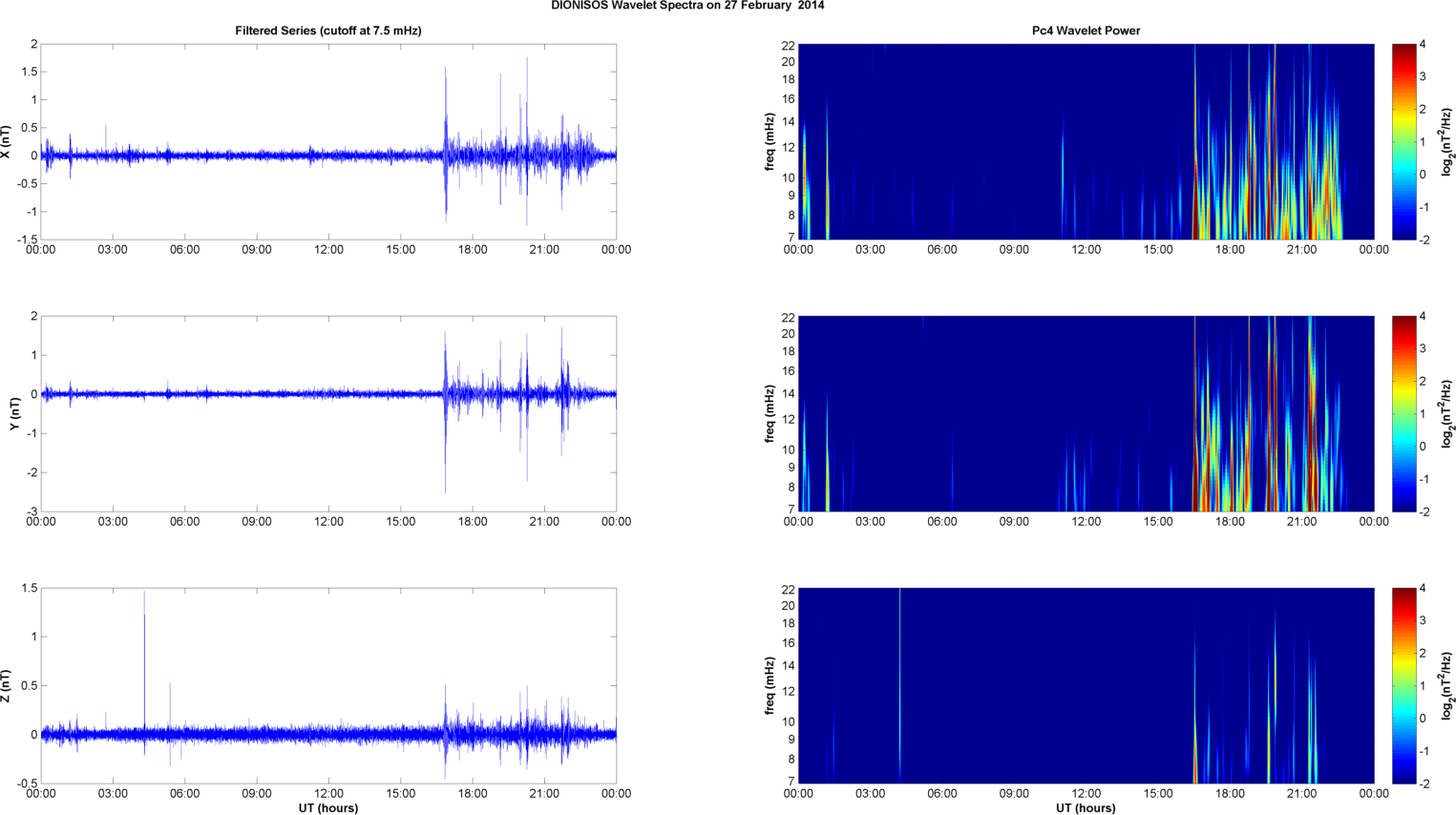Viewport: 1456px width, 815px height.
Task: Click the middle Pc4 wavelet spectrogram
Action: (x=1086, y=413)
